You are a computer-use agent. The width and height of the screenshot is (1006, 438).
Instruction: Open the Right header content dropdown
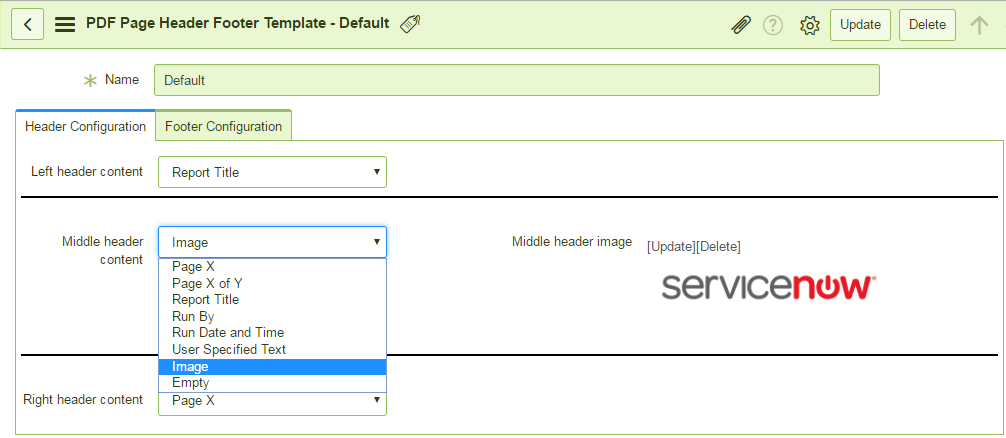click(x=273, y=401)
